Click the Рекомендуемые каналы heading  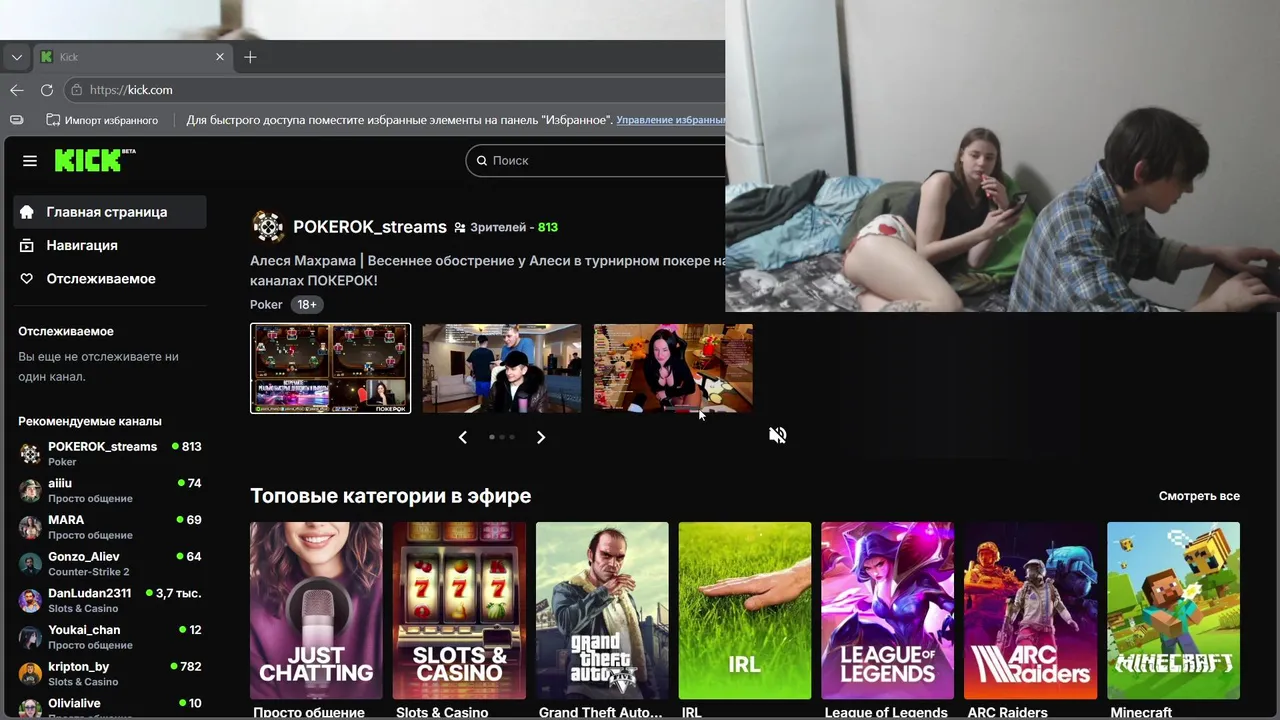(x=90, y=421)
